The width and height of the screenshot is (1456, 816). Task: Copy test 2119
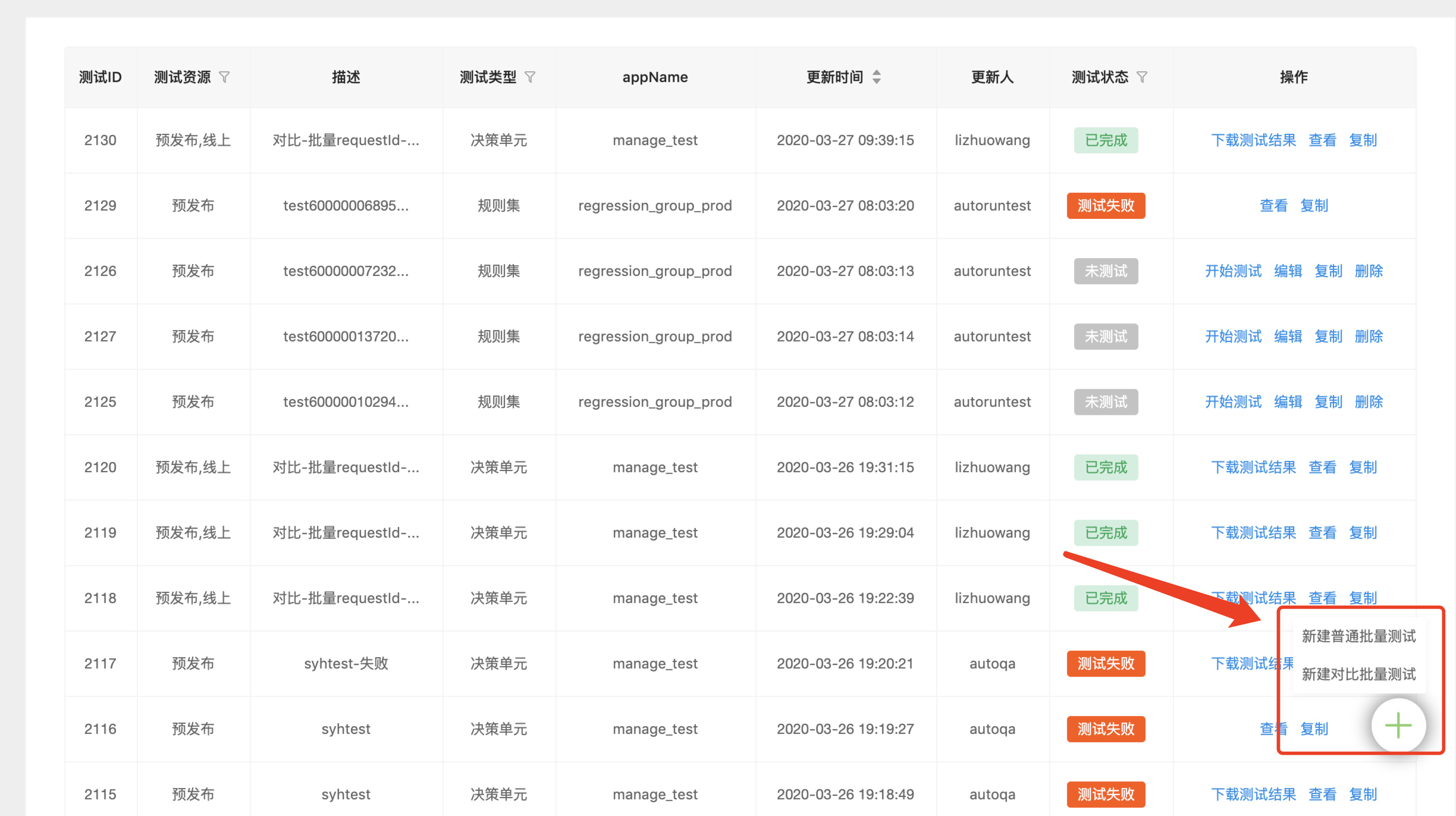pyautogui.click(x=1363, y=533)
